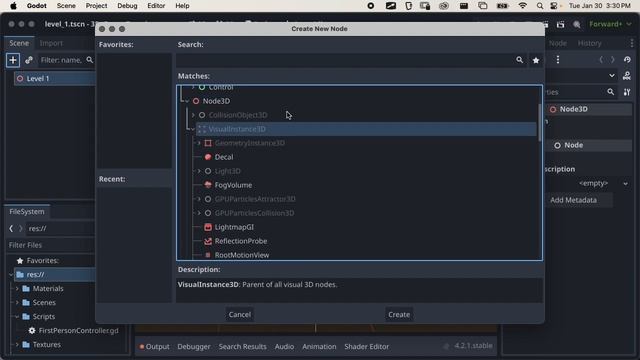Open Search Results bottom panel
Screen dimensions: 640x360
[x=242, y=347]
